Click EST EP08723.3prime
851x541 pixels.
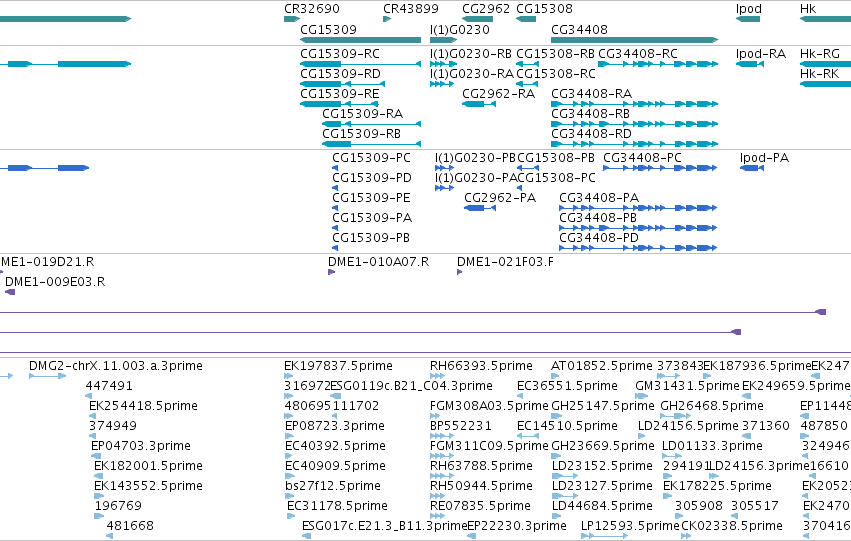[x=290, y=436]
